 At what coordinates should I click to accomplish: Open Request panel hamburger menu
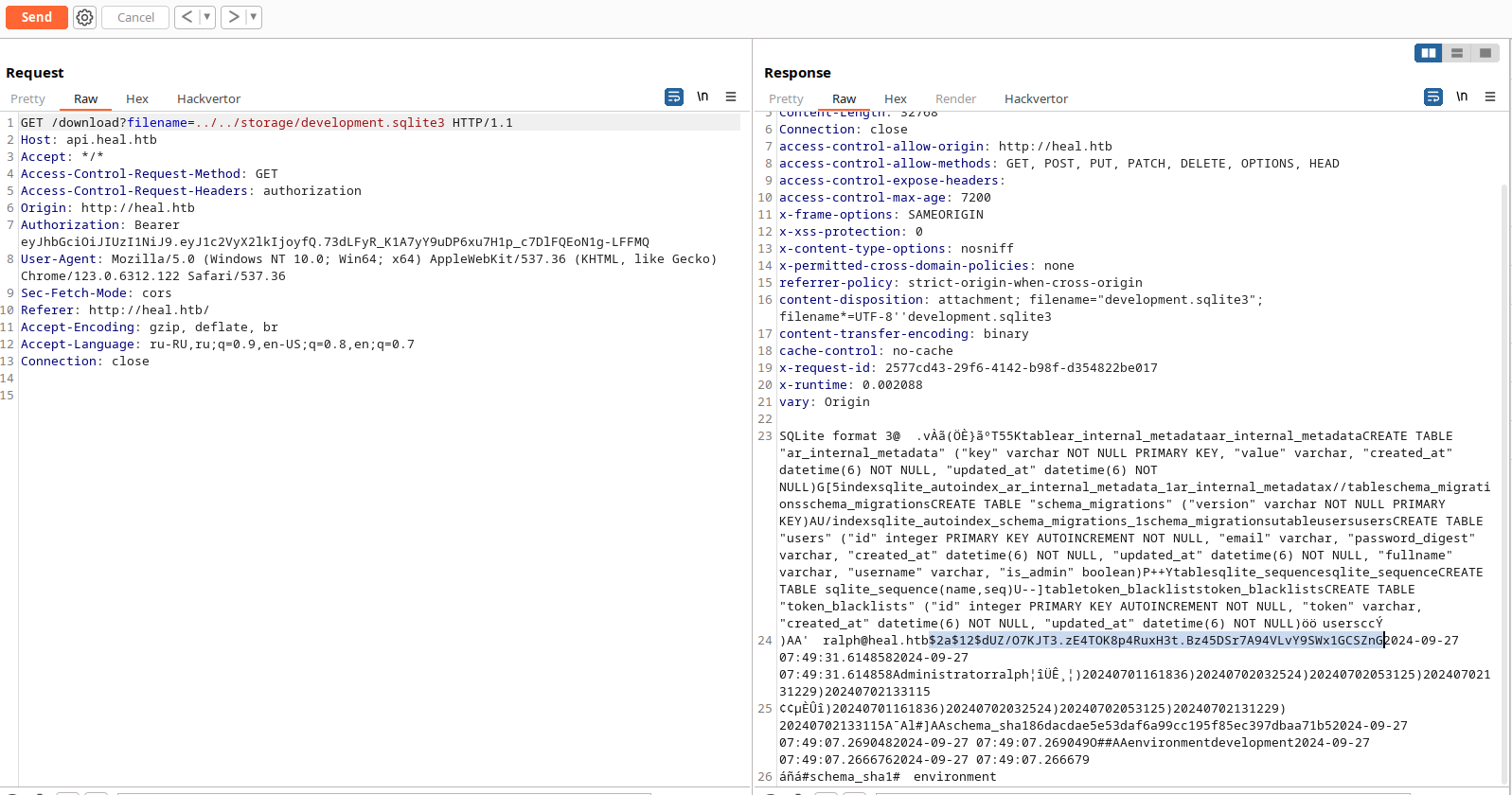pyautogui.click(x=731, y=97)
